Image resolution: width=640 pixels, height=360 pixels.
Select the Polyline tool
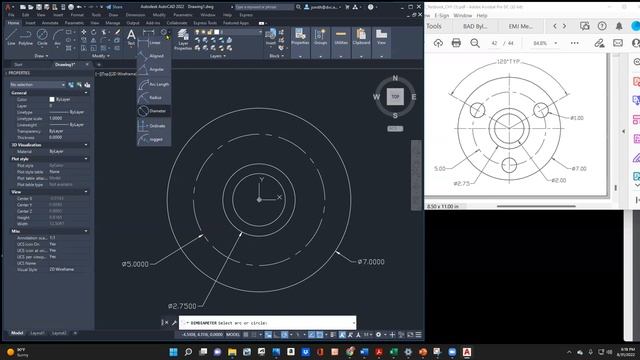pyautogui.click(x=26, y=37)
